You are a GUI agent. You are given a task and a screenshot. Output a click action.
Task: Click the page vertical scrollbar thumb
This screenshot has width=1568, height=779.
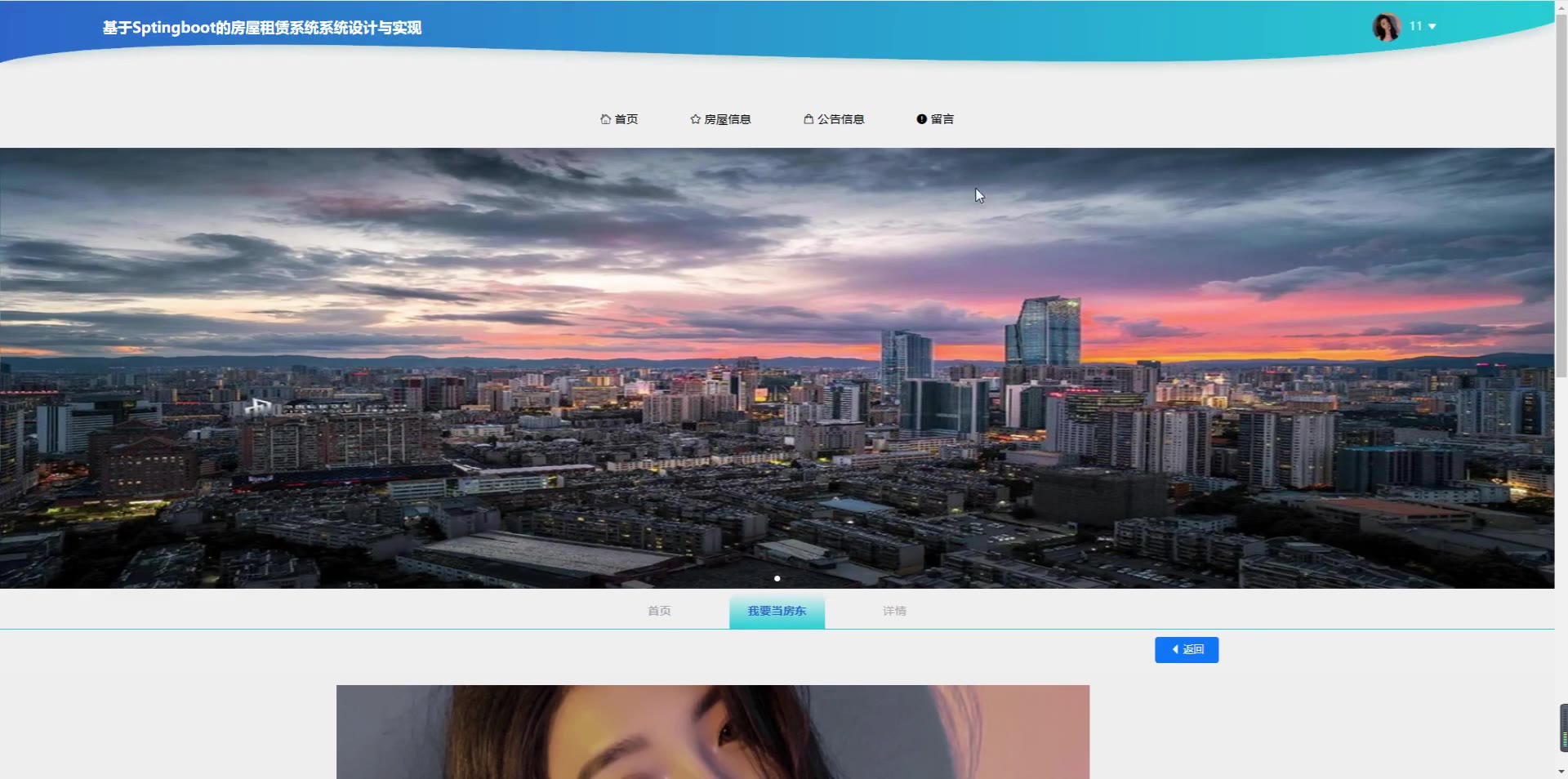[1561, 194]
